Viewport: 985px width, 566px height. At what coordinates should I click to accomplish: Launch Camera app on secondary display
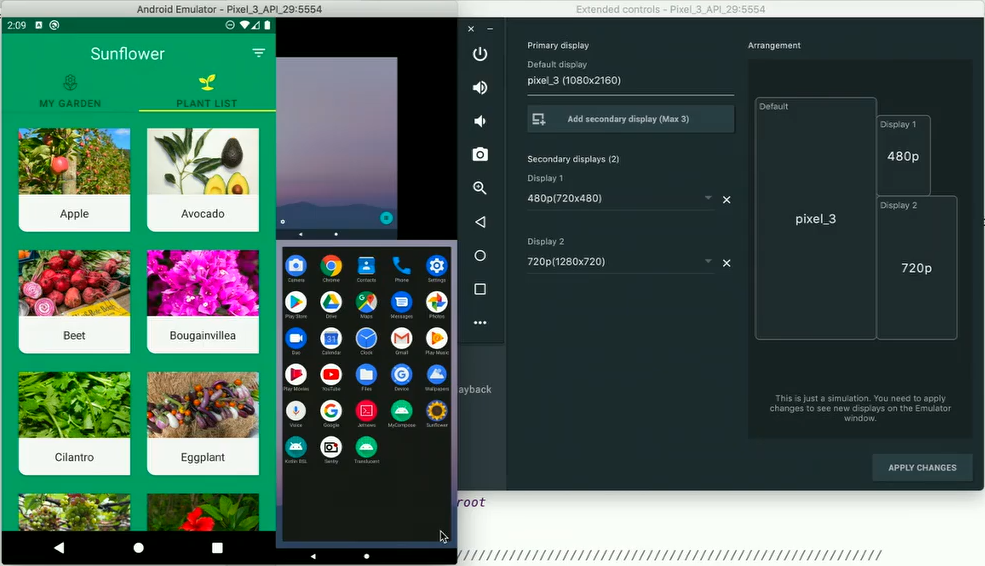tap(296, 268)
